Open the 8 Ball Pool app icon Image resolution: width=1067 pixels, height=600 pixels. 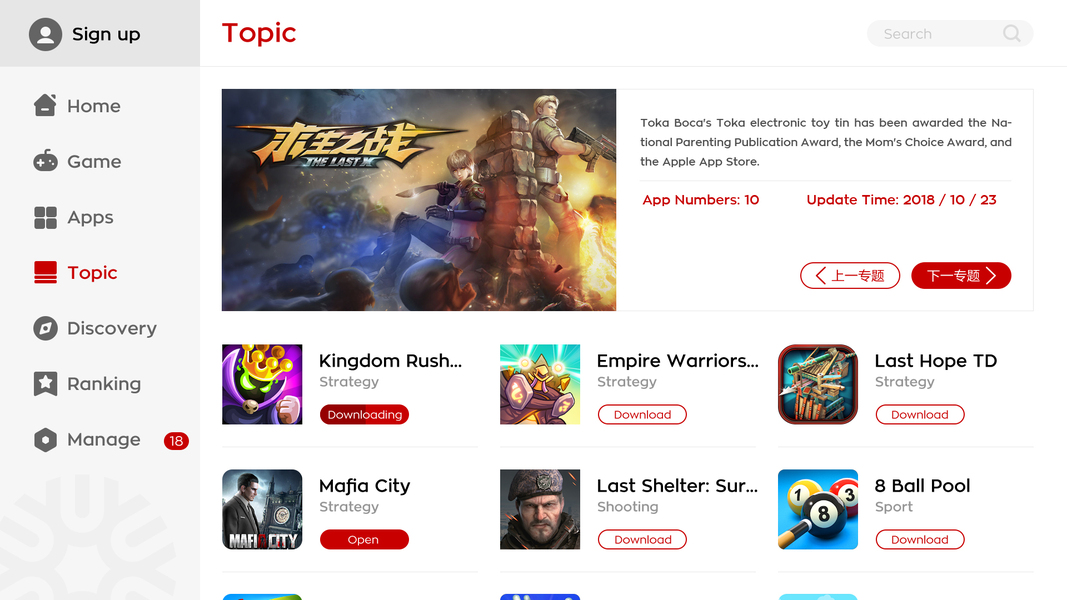pos(818,510)
